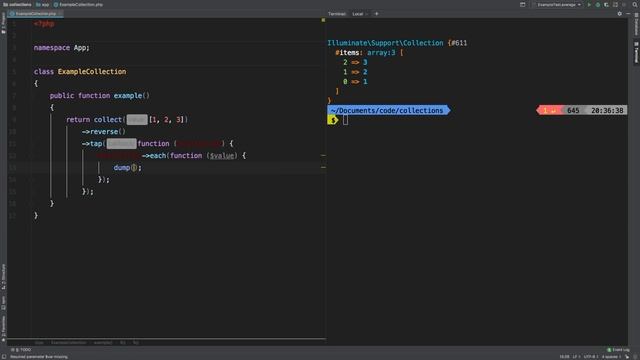Open the TODO tool window button
Viewport: 640px width, 360px height.
tap(21, 349)
